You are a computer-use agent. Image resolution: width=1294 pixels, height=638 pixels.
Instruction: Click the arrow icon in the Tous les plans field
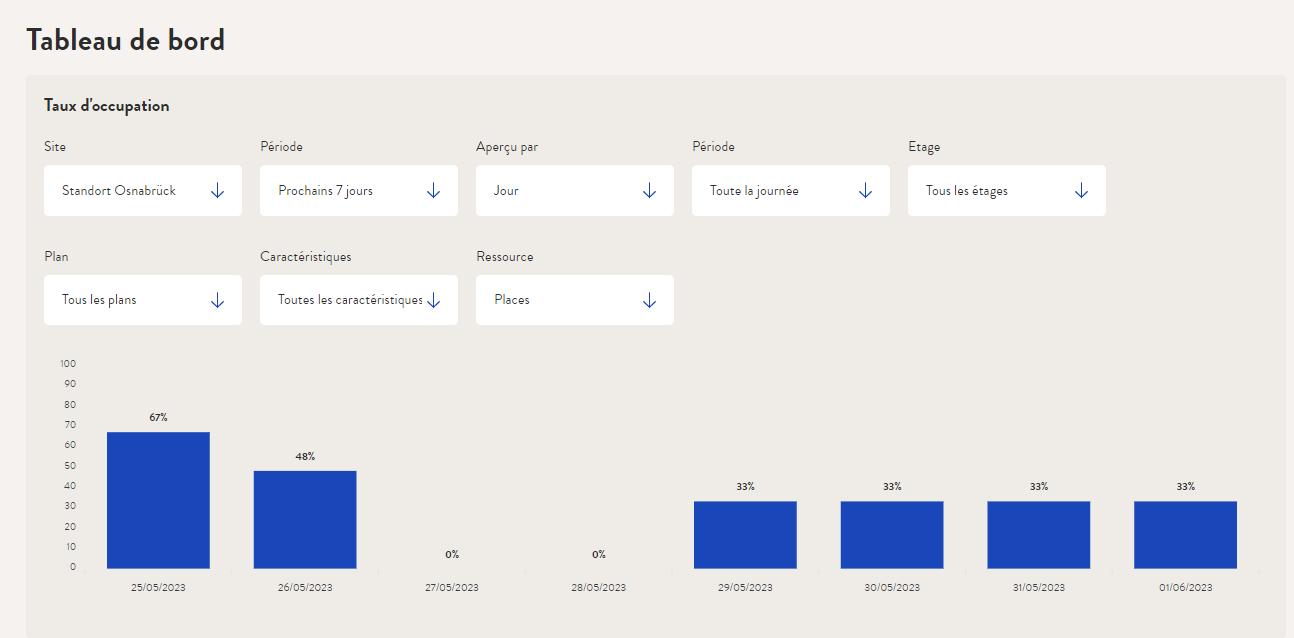click(x=217, y=301)
